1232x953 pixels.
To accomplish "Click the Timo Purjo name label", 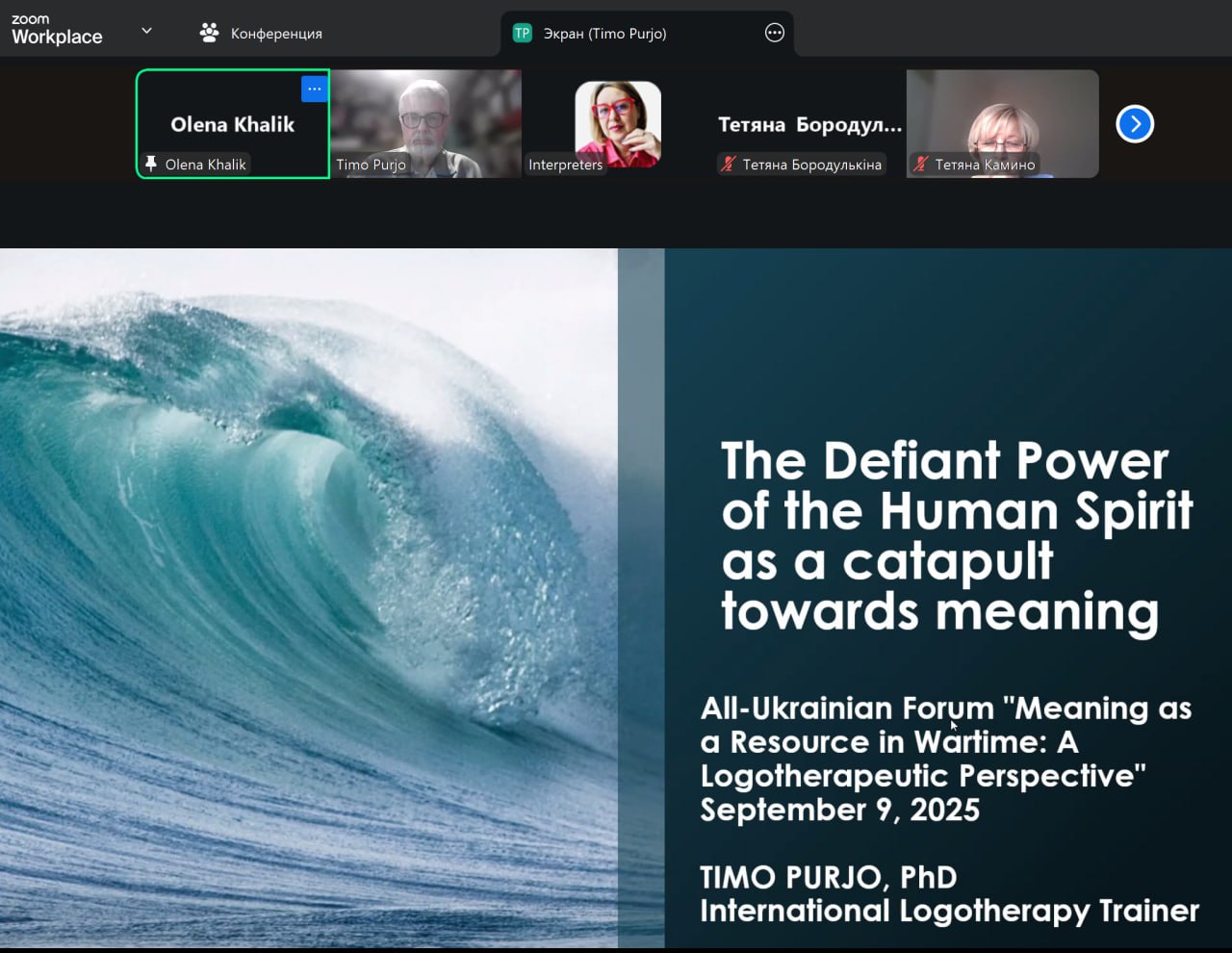I will (x=371, y=165).
